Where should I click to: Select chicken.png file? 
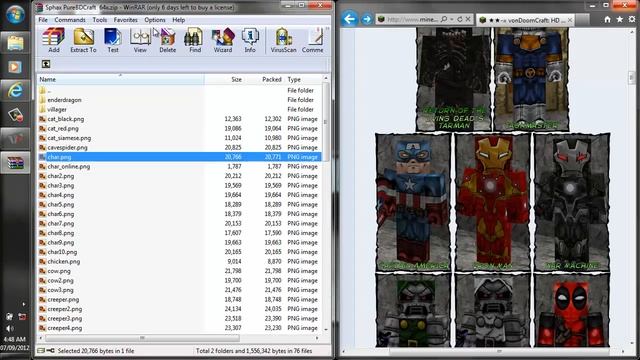pyautogui.click(x=64, y=262)
